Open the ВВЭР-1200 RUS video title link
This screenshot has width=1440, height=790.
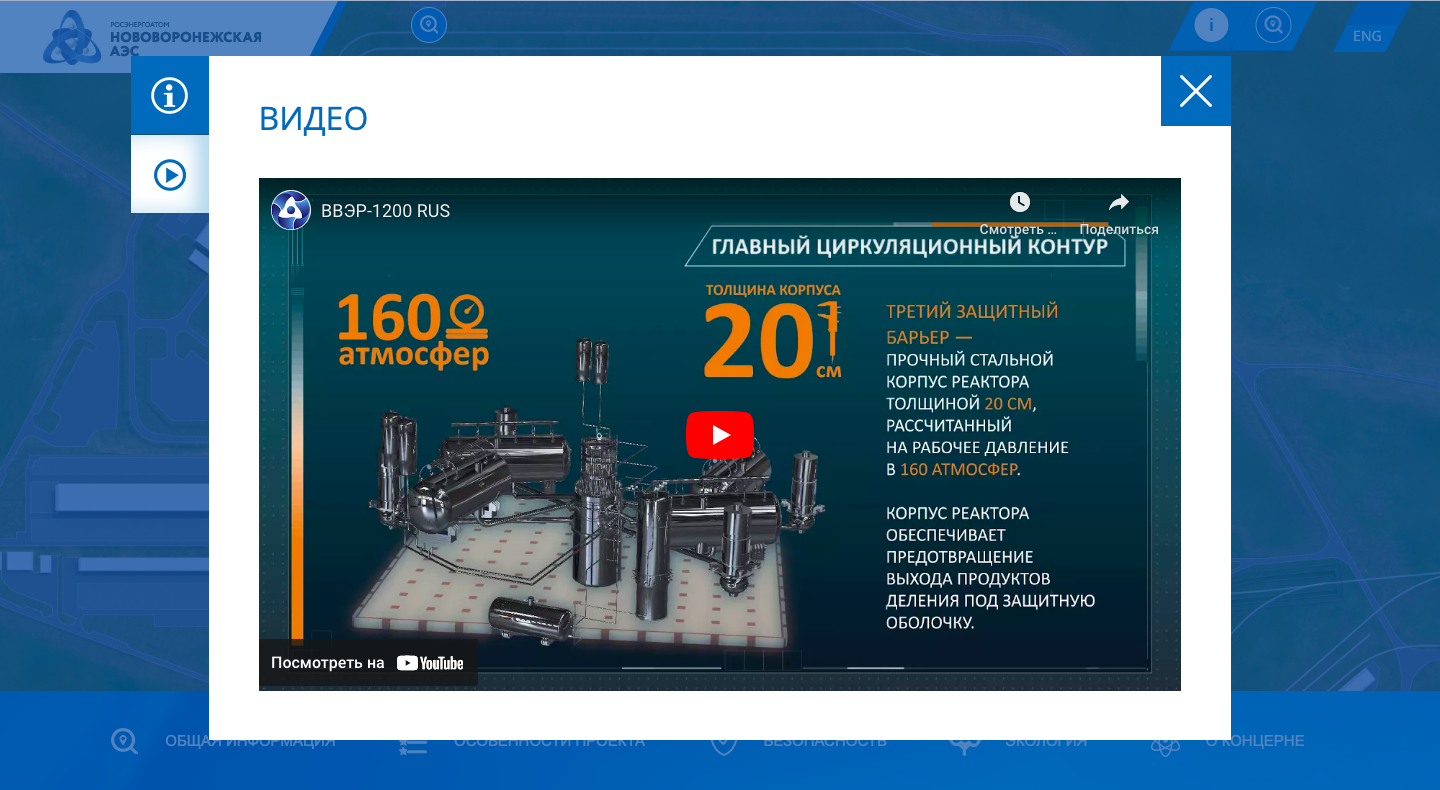pyautogui.click(x=385, y=211)
